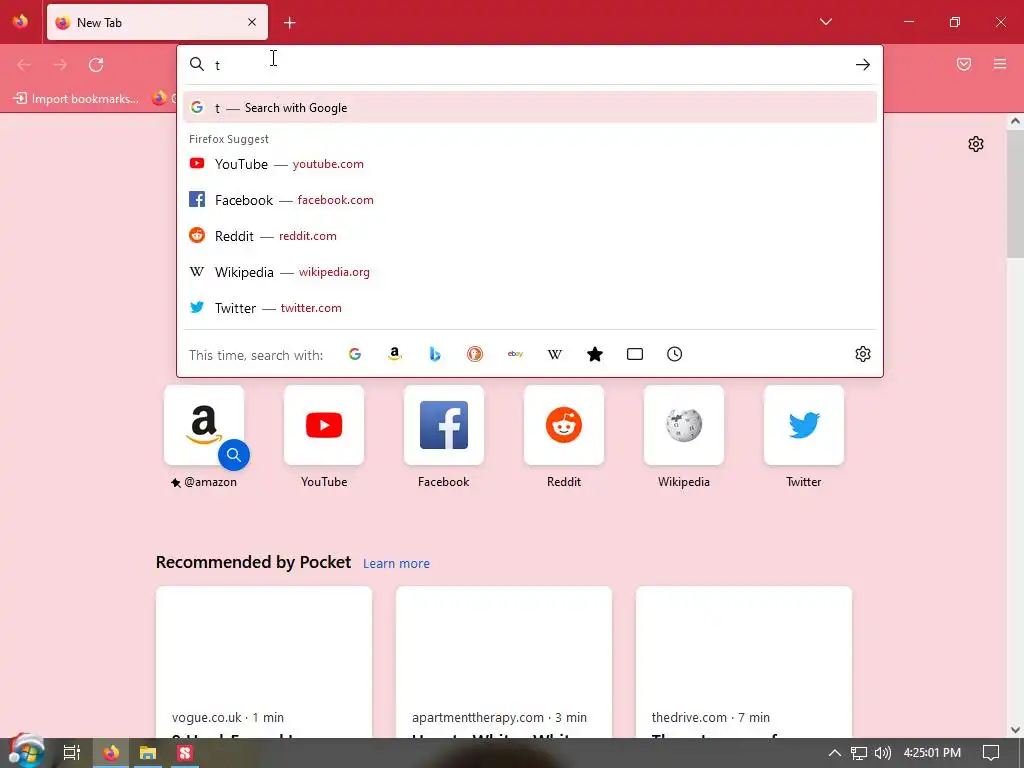
Task: Click Learn more link beside Pocket
Action: (x=396, y=564)
